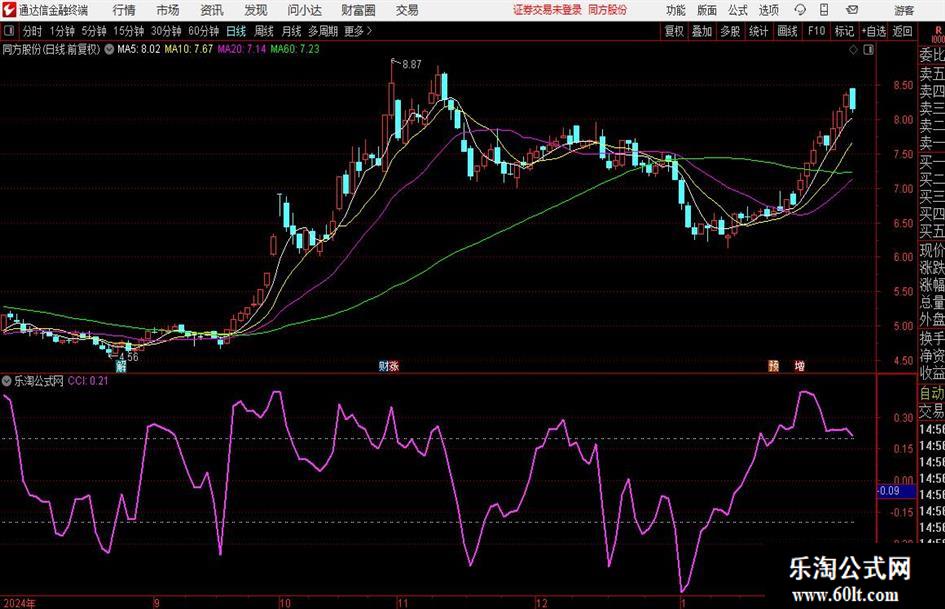Click the 4.56 low price label
Screen dimensions: 945x609
pos(128,357)
